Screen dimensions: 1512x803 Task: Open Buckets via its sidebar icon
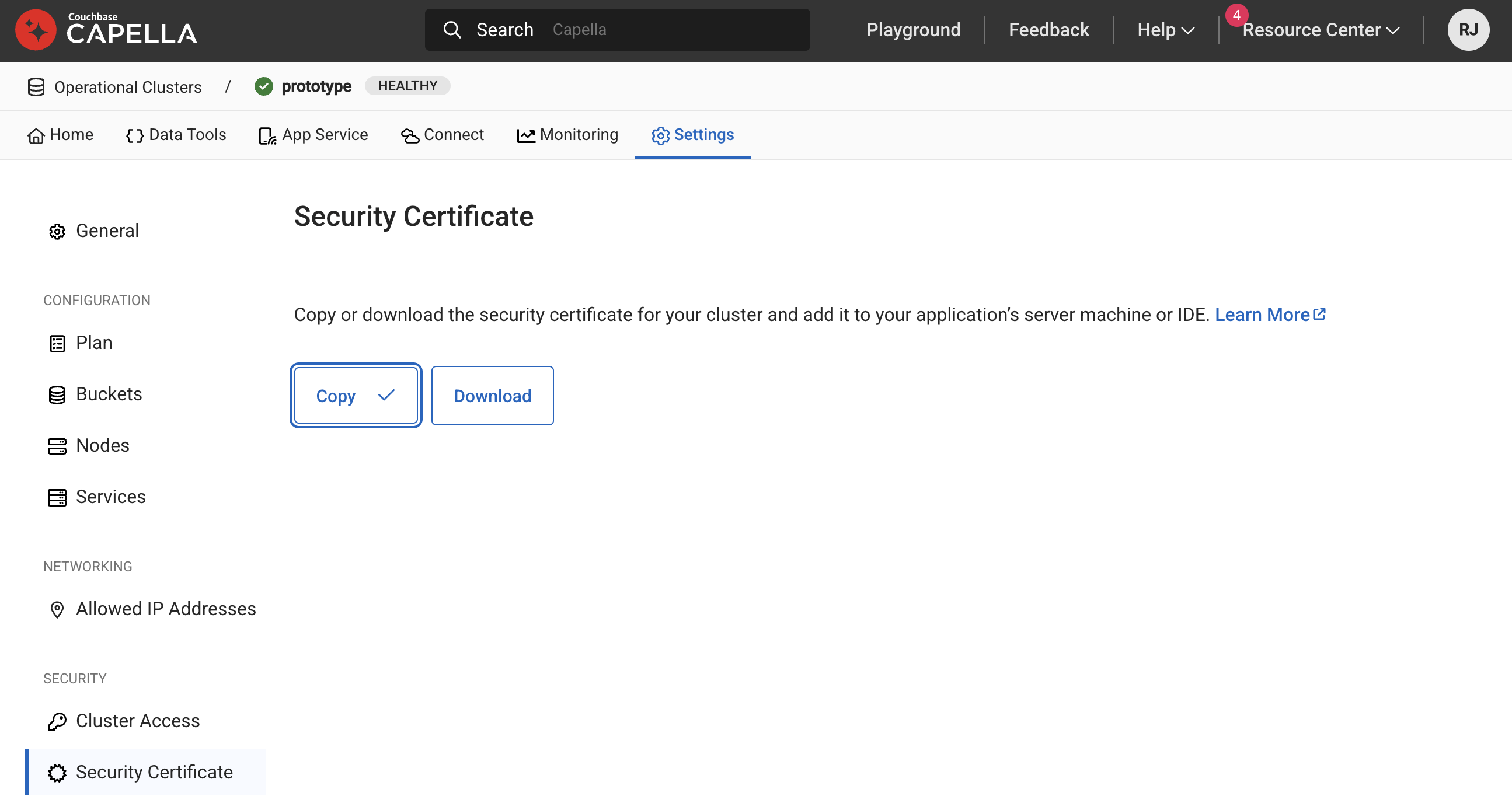pyautogui.click(x=57, y=394)
